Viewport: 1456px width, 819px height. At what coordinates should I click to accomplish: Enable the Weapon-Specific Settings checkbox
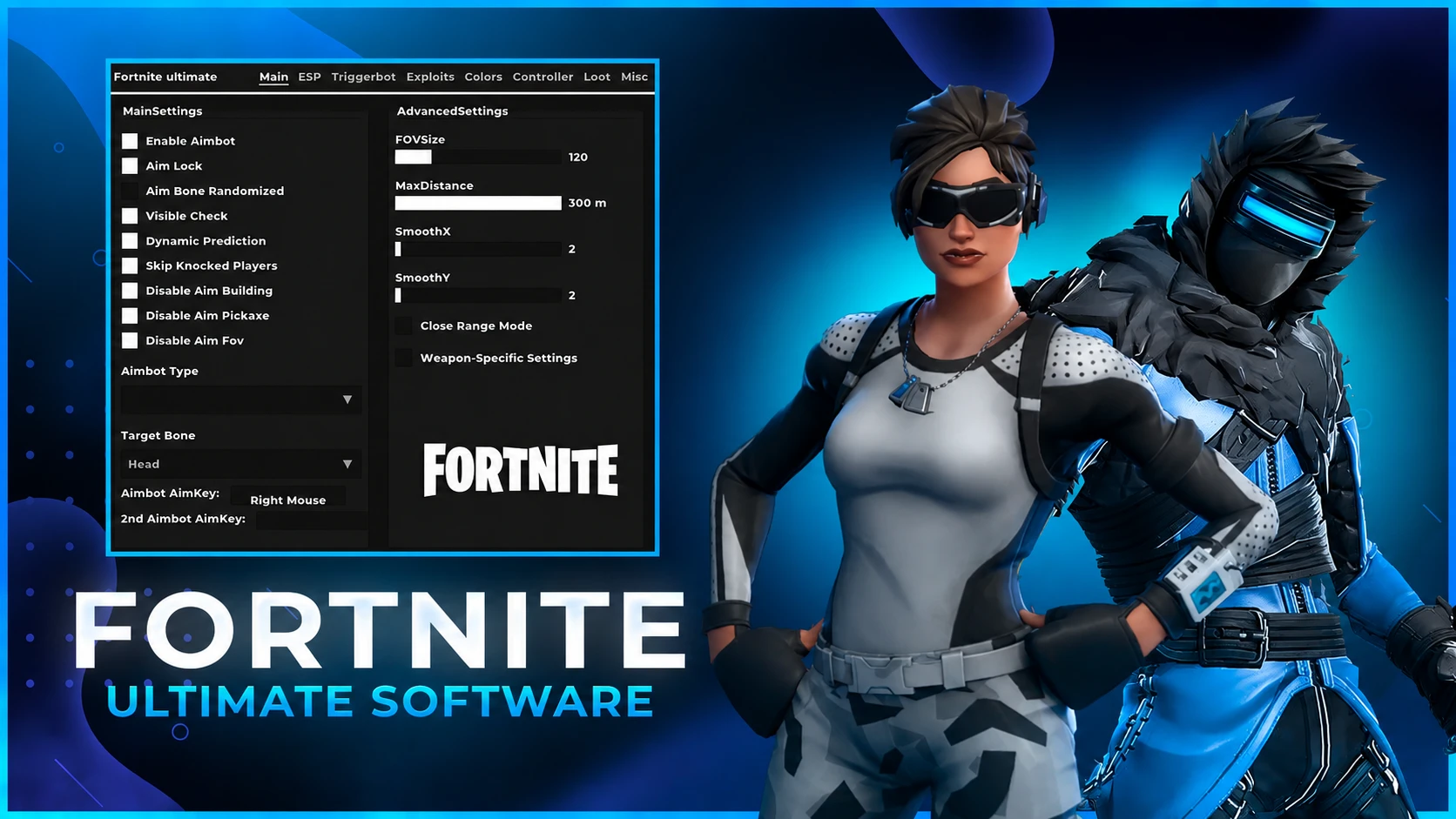click(404, 358)
